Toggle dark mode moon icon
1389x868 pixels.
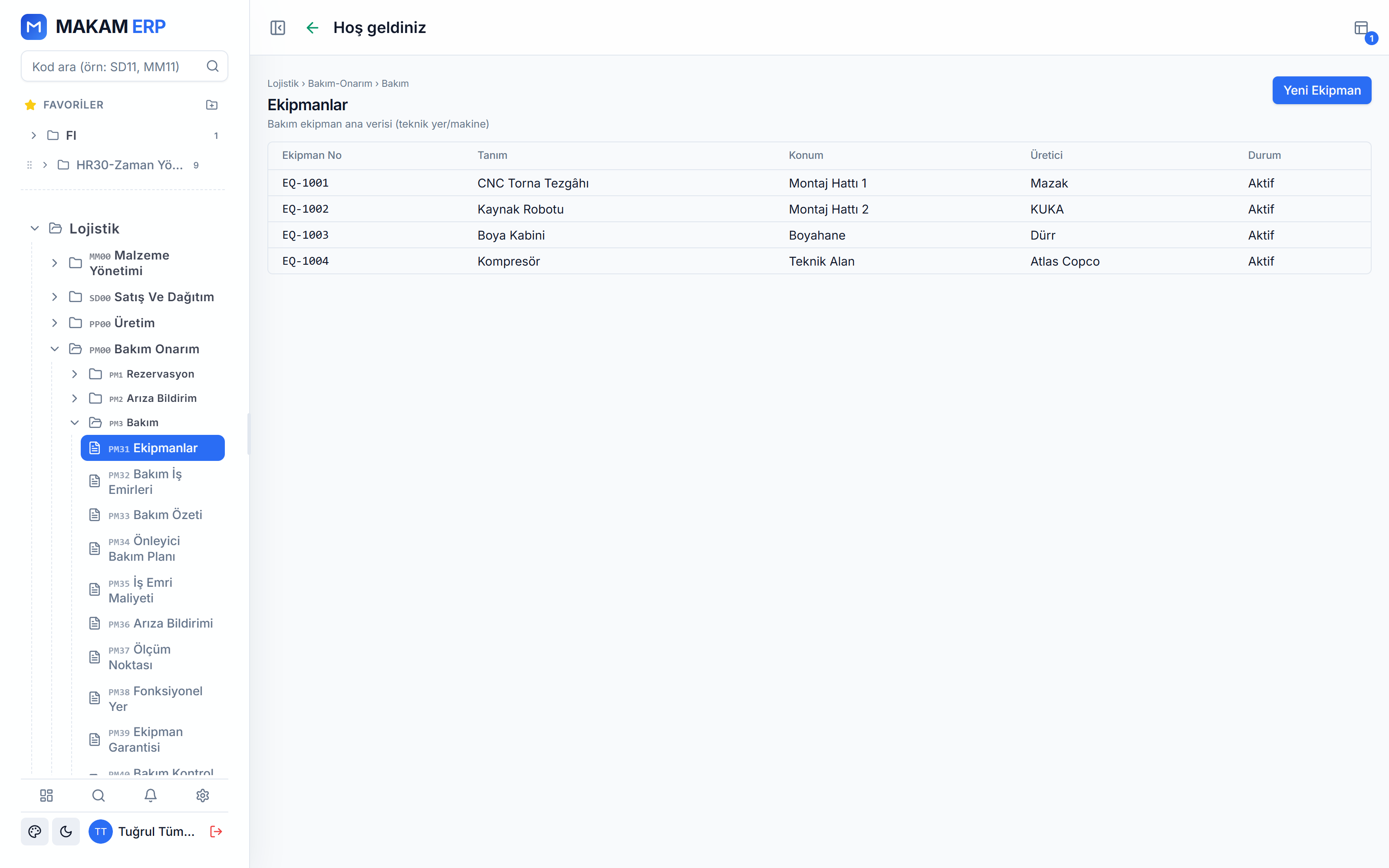pos(66,831)
